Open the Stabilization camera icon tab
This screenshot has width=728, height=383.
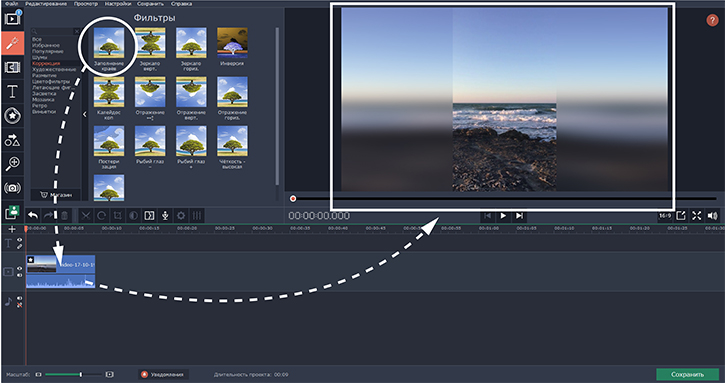tap(13, 188)
